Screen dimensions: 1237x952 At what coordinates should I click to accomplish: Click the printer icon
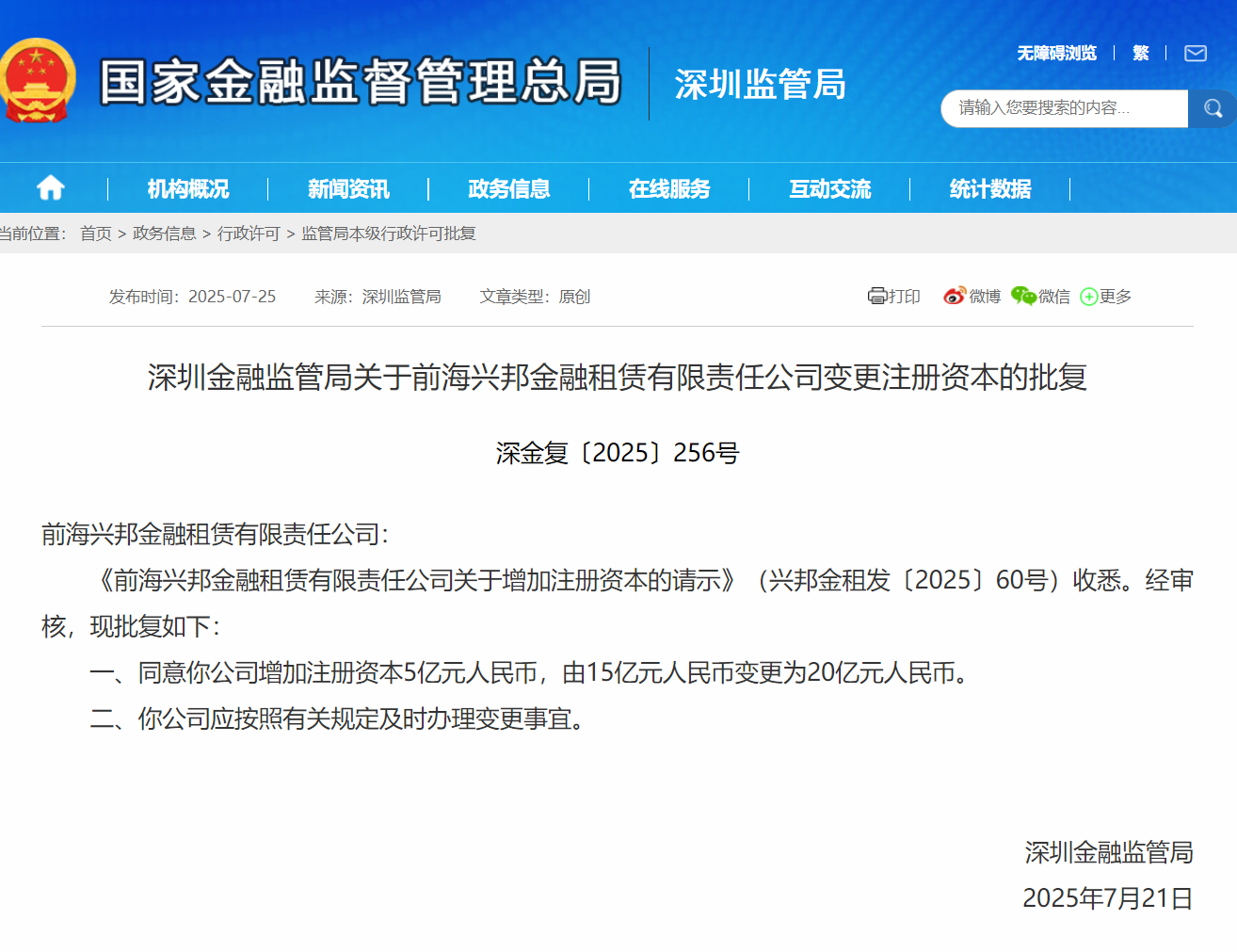pos(876,297)
